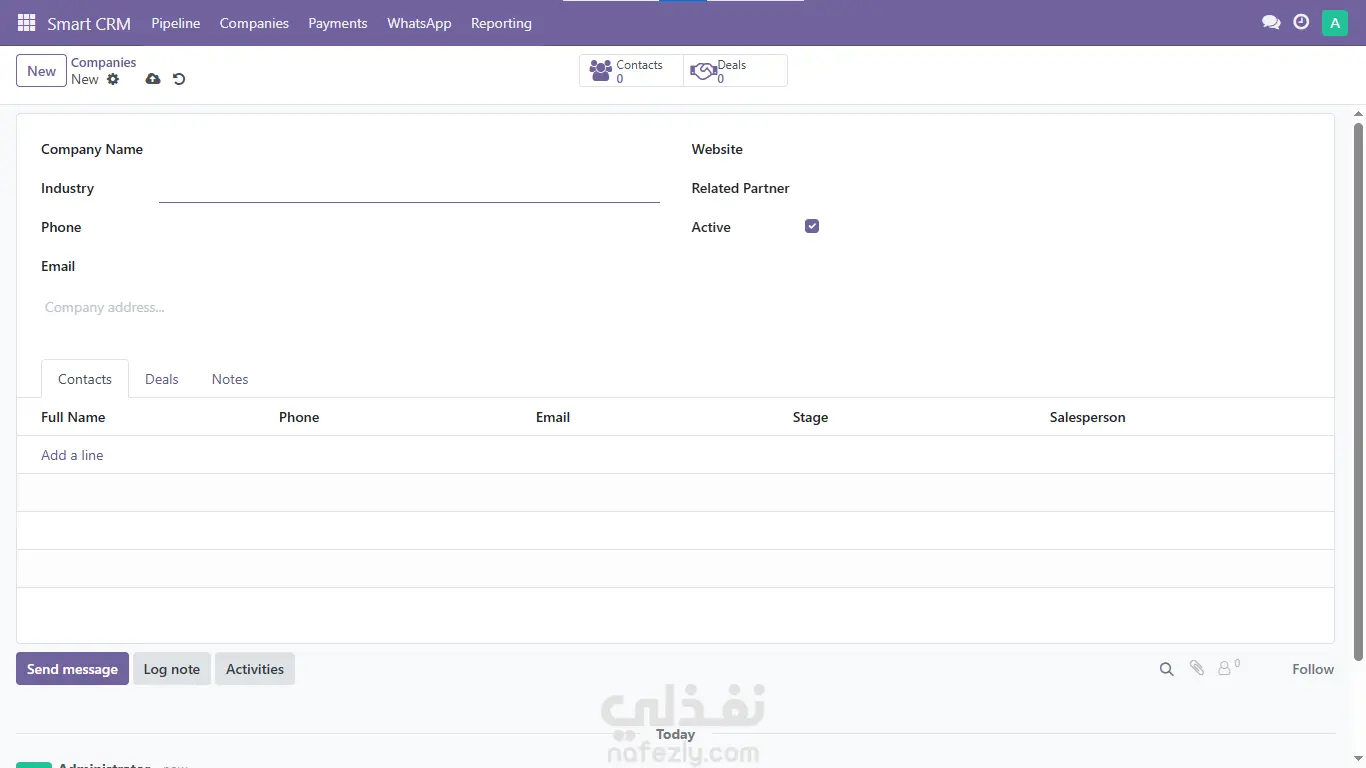The image size is (1366, 768).
Task: Open the user avatar menu
Action: 1335,23
